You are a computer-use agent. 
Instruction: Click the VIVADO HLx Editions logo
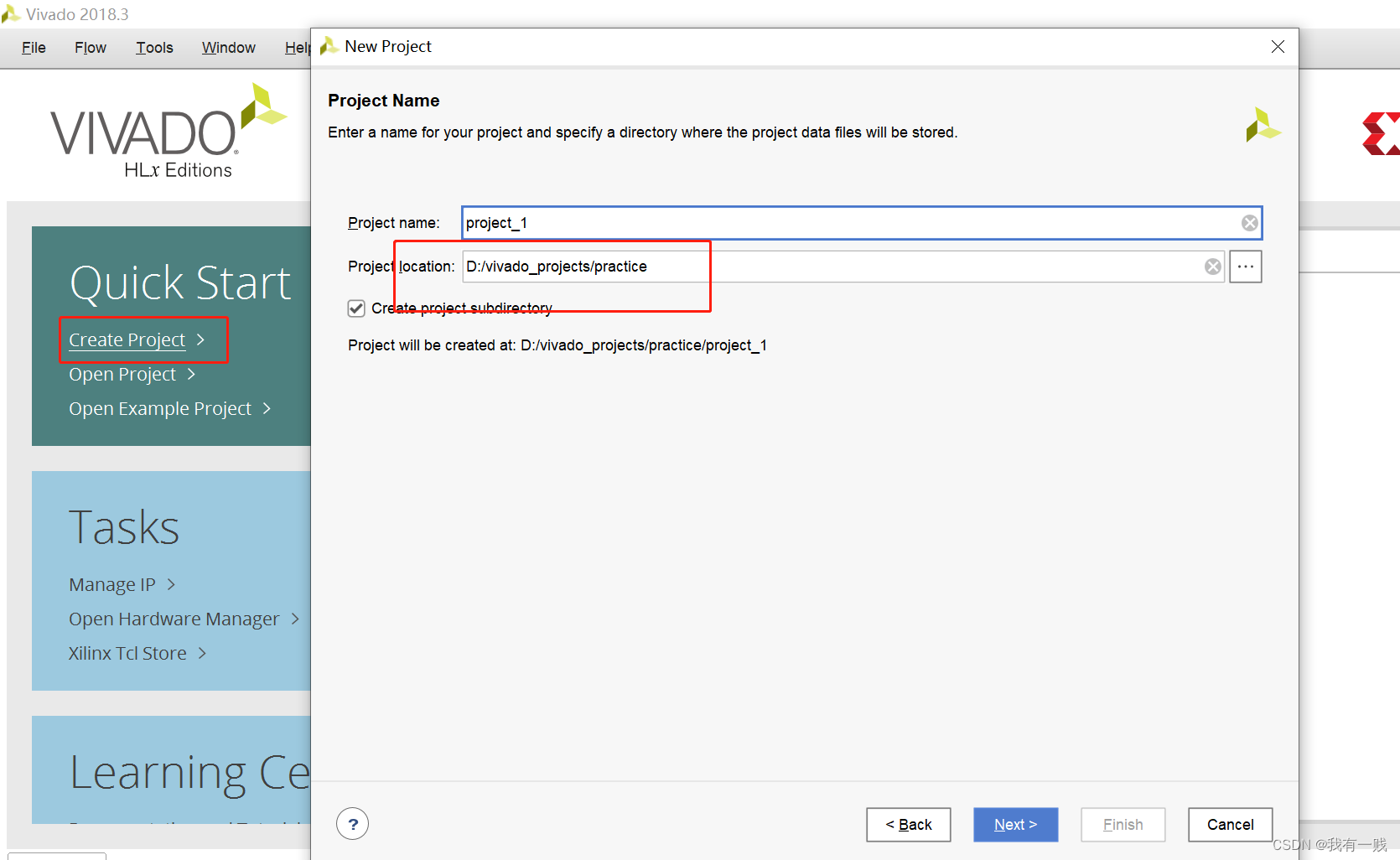point(169,132)
